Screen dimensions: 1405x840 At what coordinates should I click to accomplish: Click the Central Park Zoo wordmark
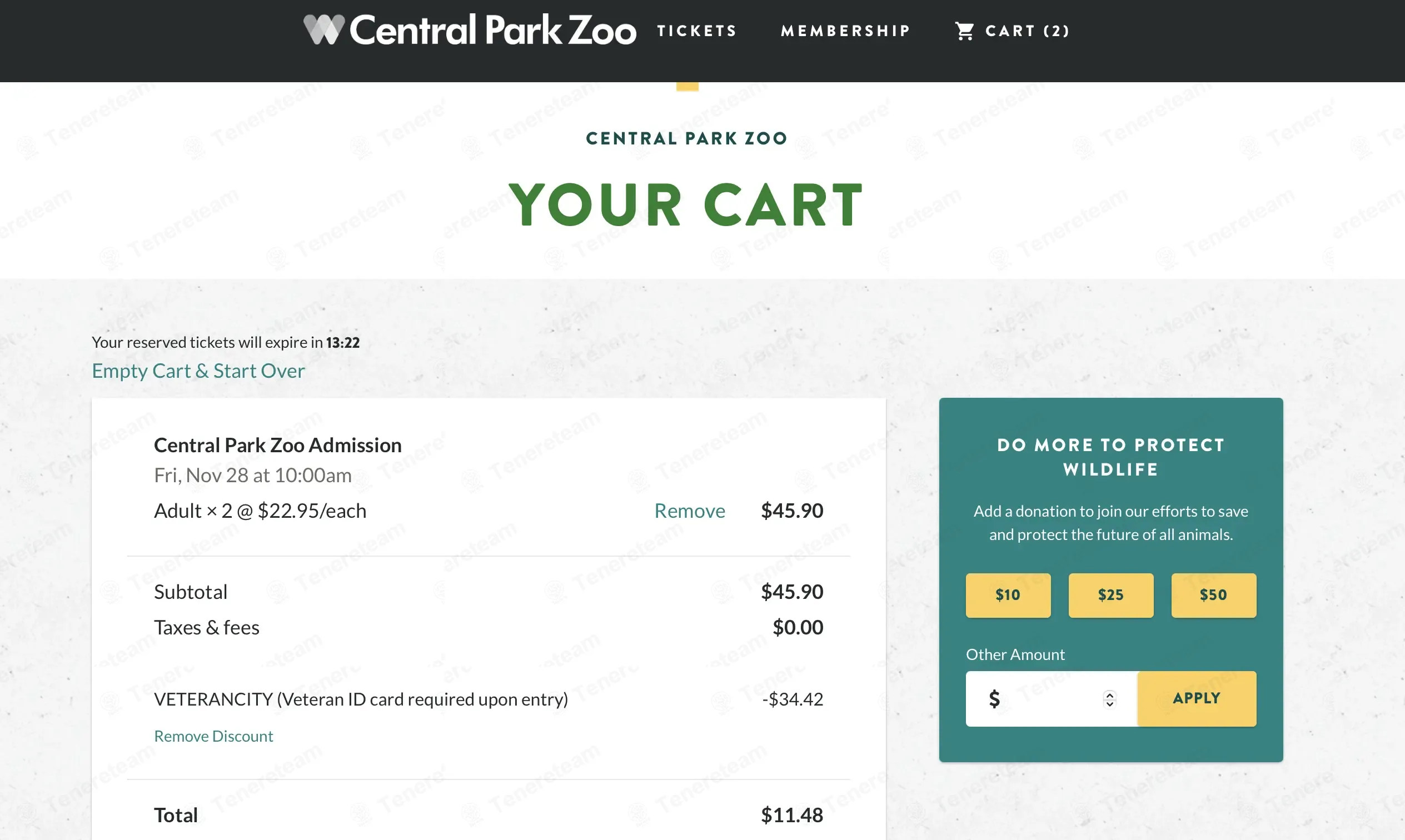(492, 29)
